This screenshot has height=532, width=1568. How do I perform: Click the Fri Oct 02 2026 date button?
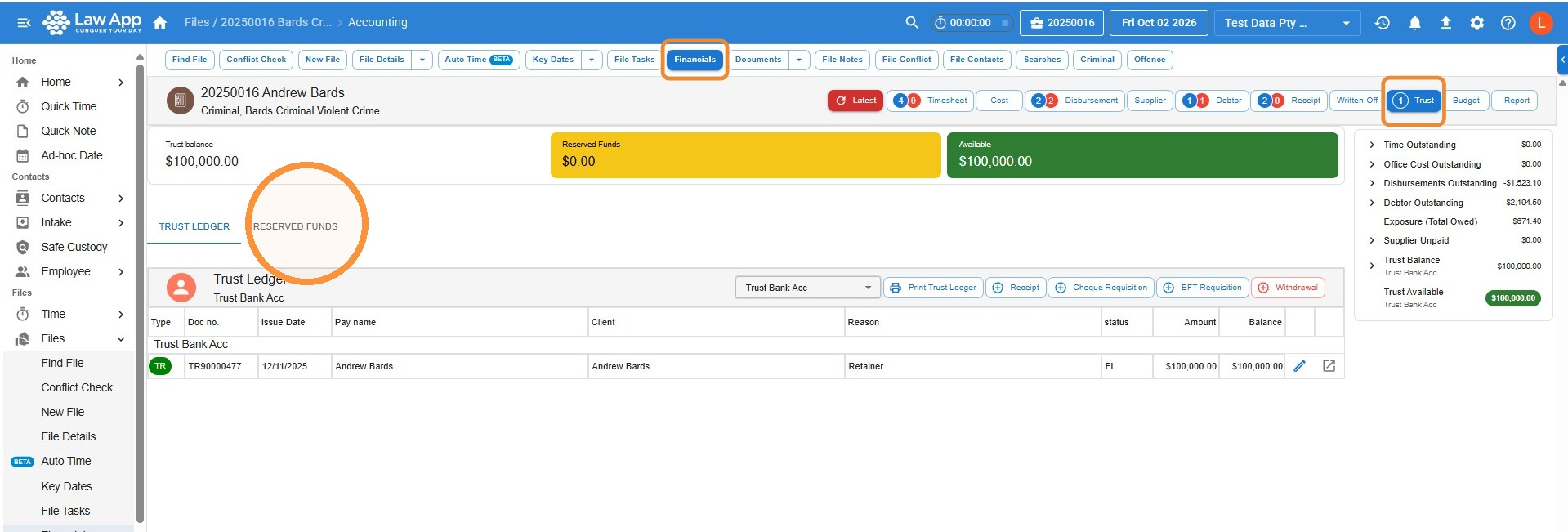pyautogui.click(x=1159, y=23)
